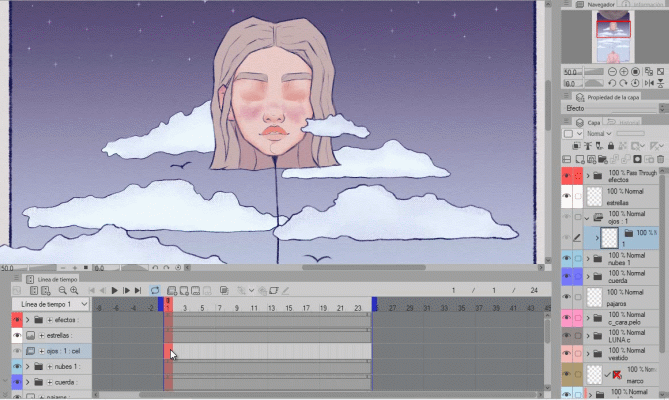
Task: Zoom out the timeline view
Action: click(62, 290)
